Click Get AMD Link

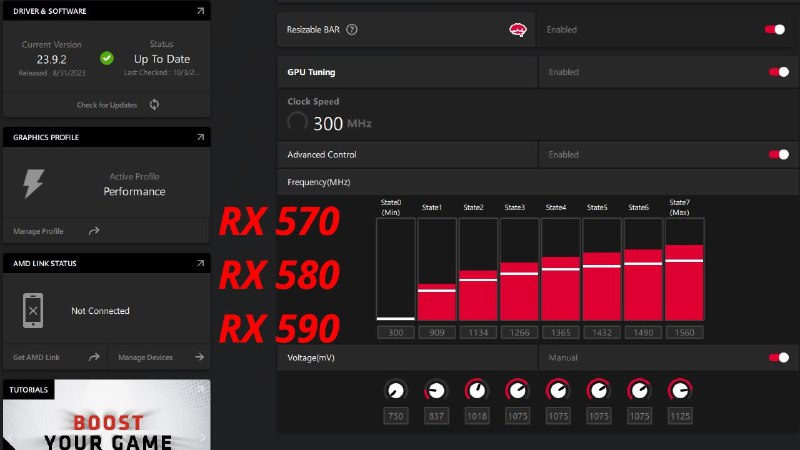tap(36, 357)
